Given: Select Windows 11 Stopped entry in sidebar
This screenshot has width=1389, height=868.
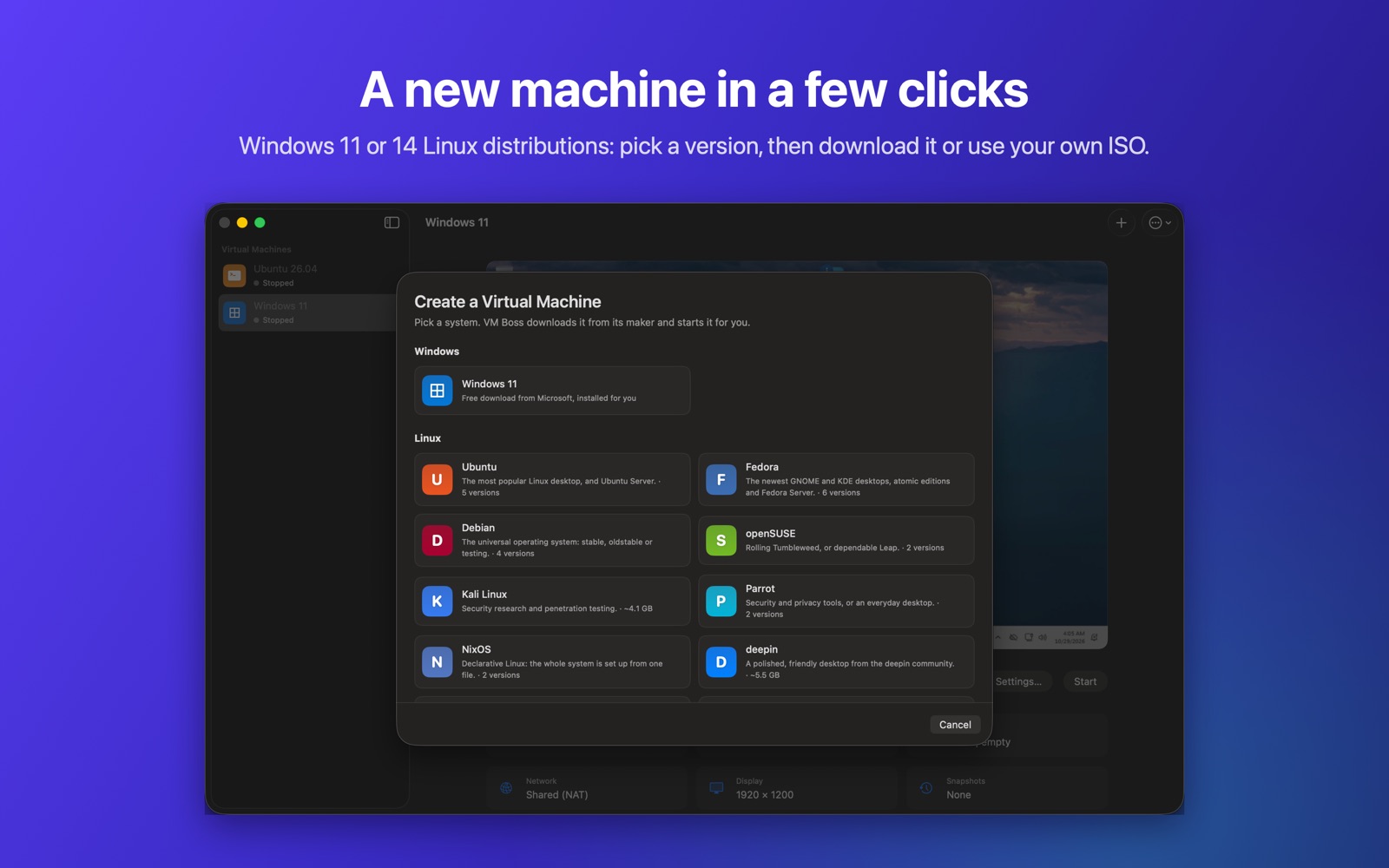Looking at the screenshot, I should click(308, 312).
